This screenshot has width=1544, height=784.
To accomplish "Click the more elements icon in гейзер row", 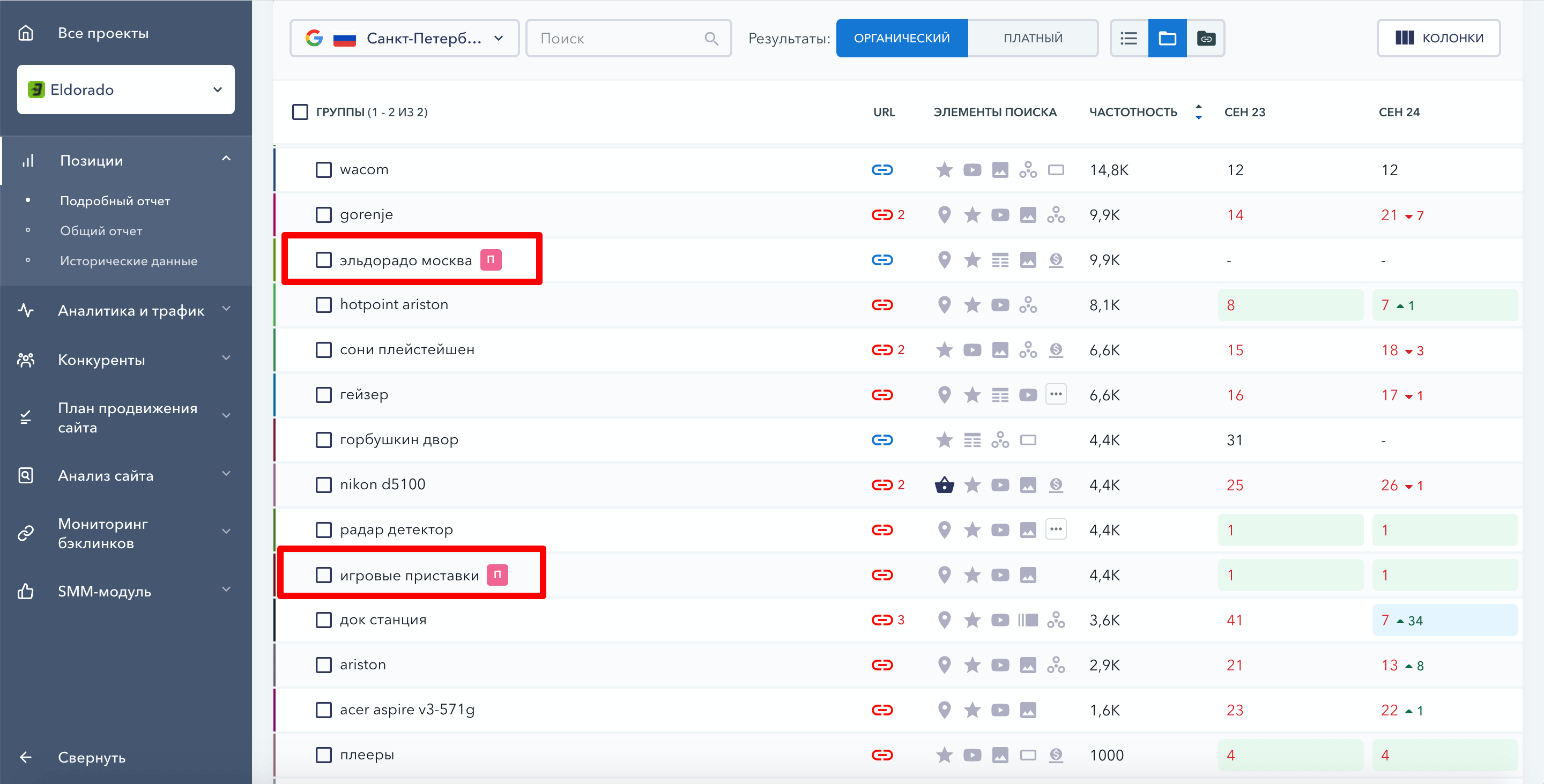I will [1056, 395].
